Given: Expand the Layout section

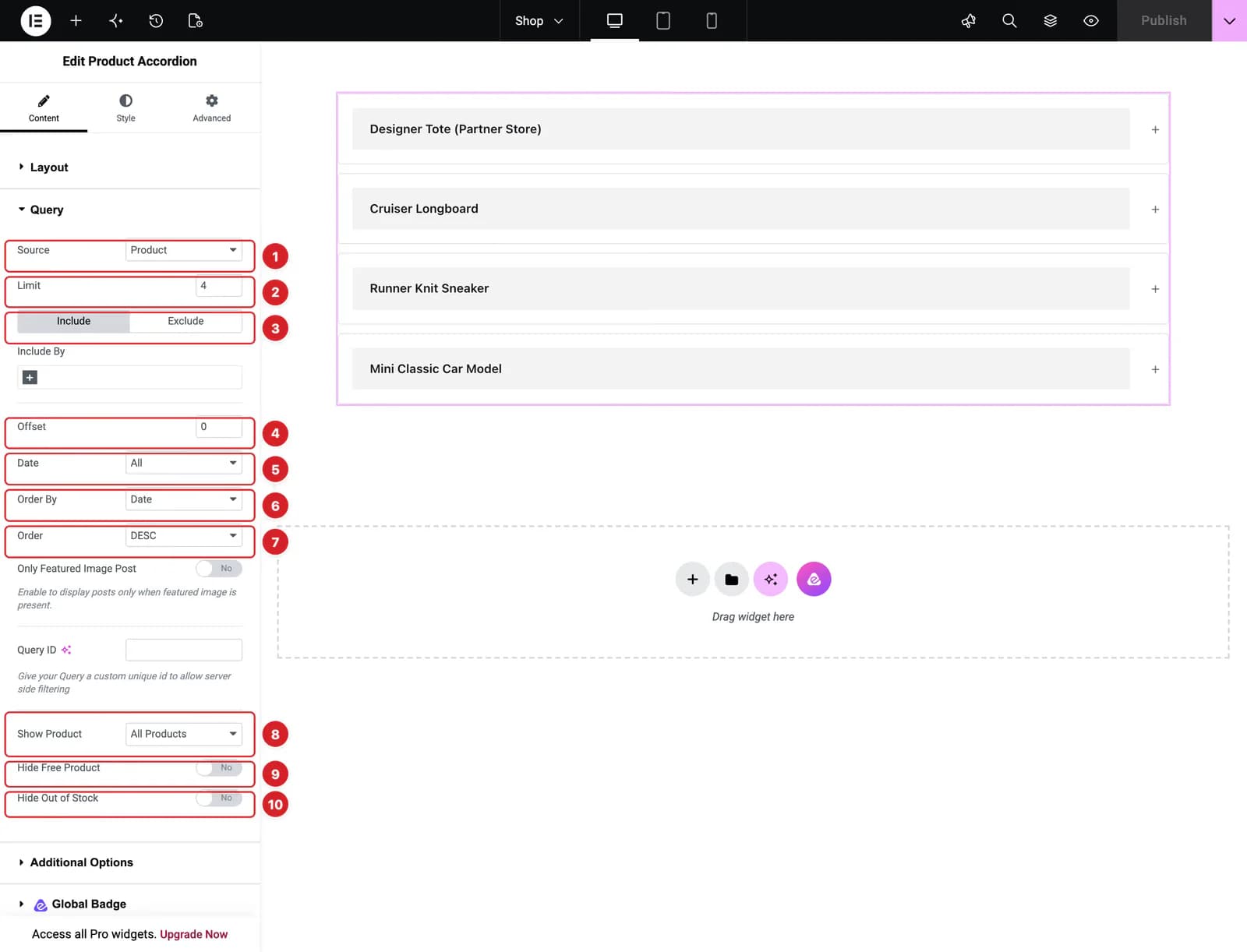Looking at the screenshot, I should pos(130,167).
